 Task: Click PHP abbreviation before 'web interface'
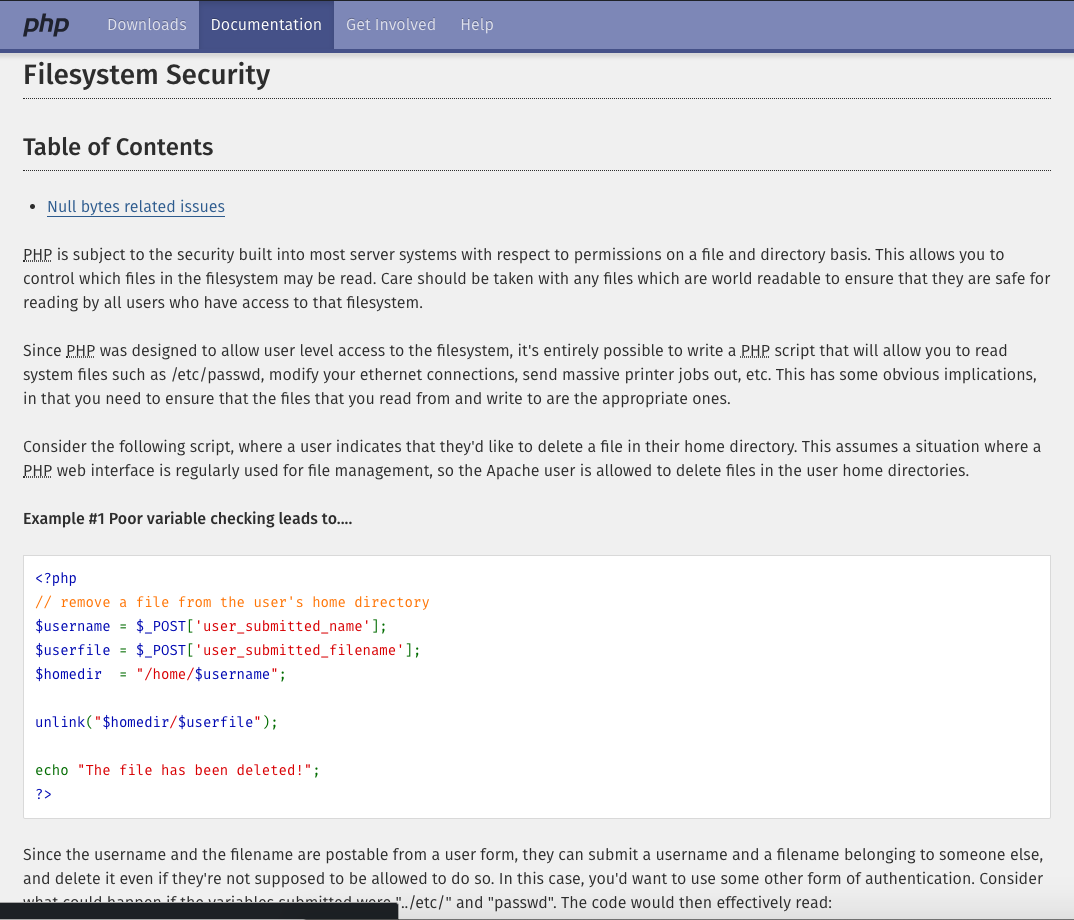[38, 471]
